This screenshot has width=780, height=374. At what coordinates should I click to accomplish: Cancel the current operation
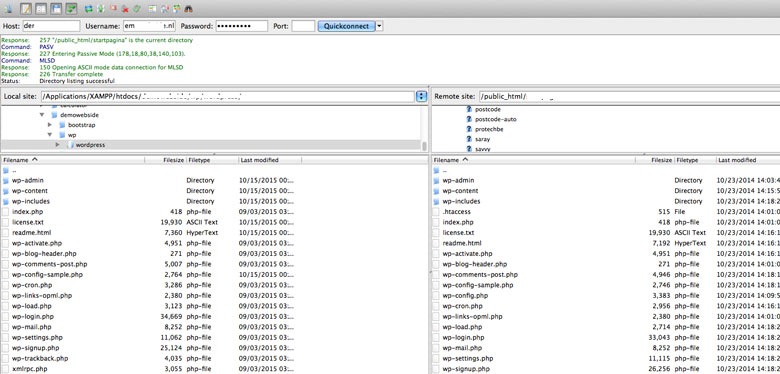[x=113, y=7]
